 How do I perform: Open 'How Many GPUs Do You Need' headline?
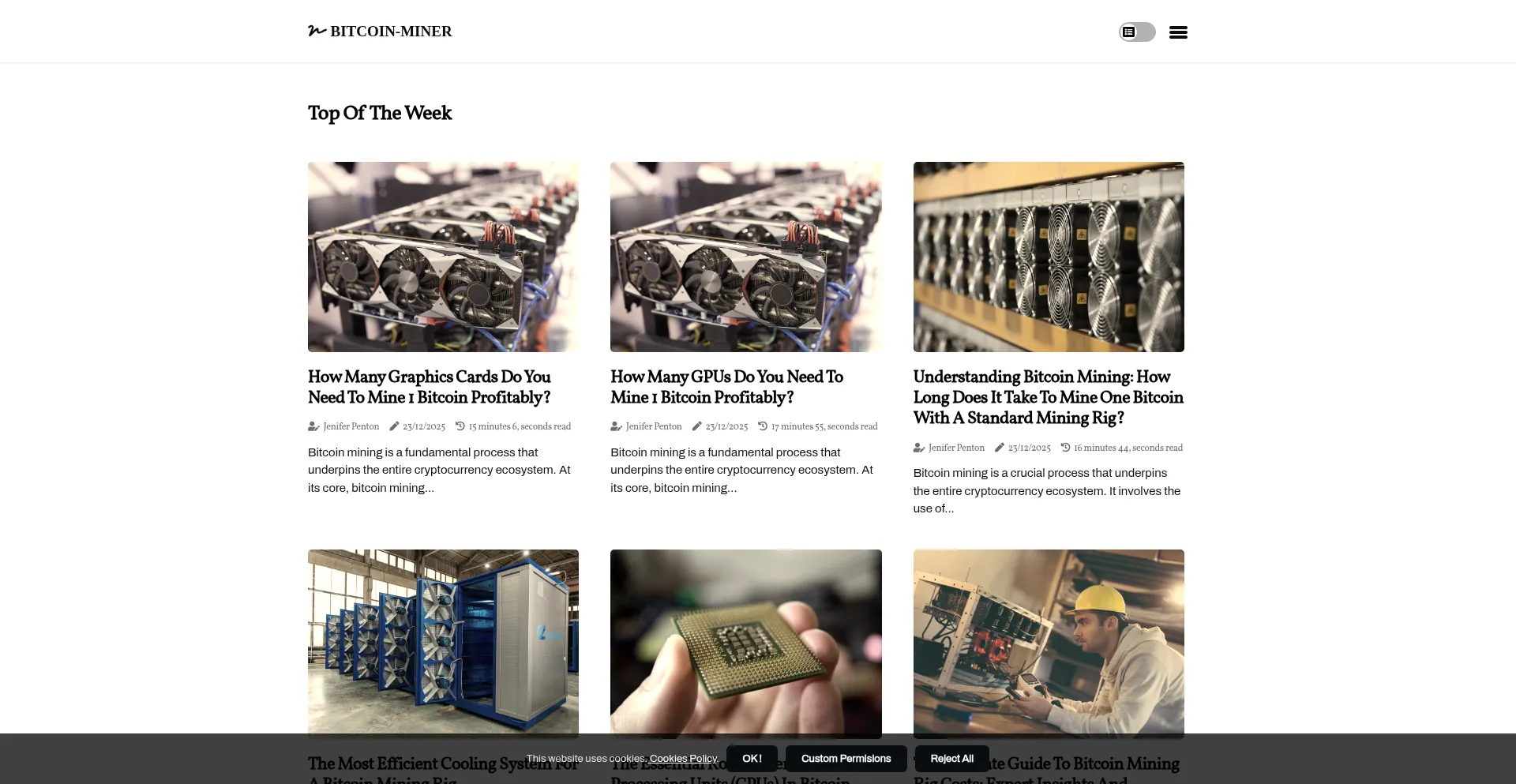click(727, 387)
